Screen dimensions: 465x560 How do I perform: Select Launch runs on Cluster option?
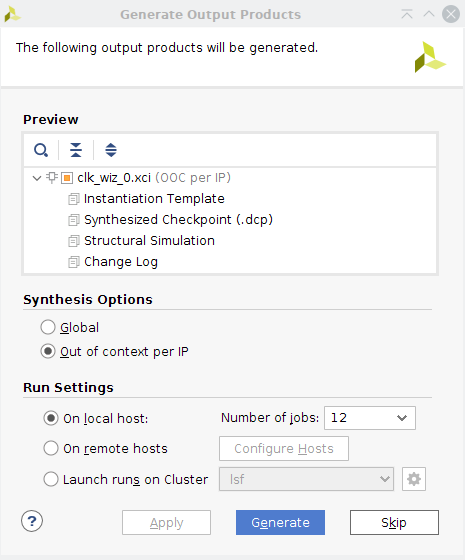click(51, 479)
